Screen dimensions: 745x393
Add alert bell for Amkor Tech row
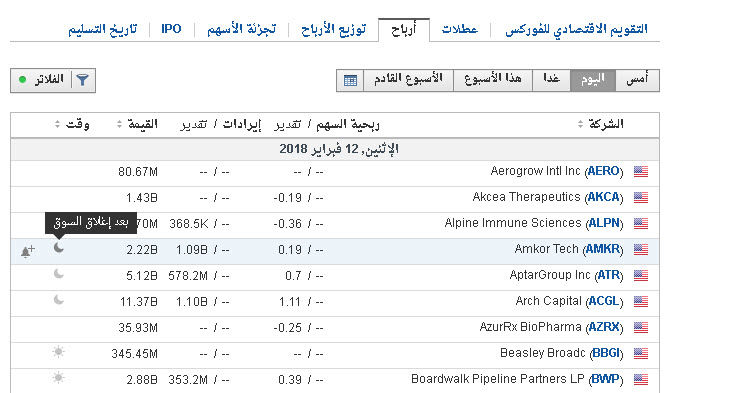tap(28, 251)
